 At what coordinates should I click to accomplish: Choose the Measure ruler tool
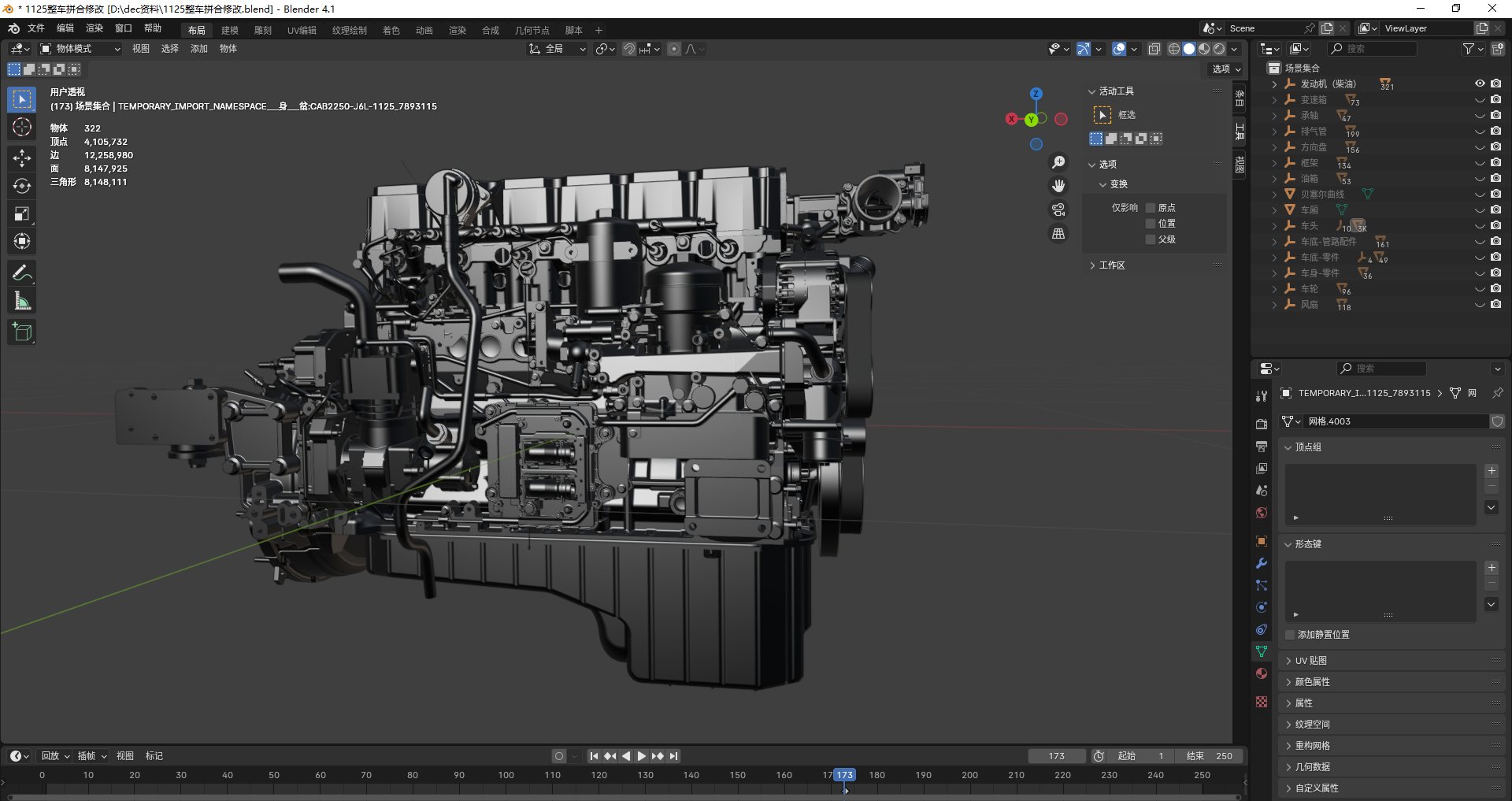[22, 301]
